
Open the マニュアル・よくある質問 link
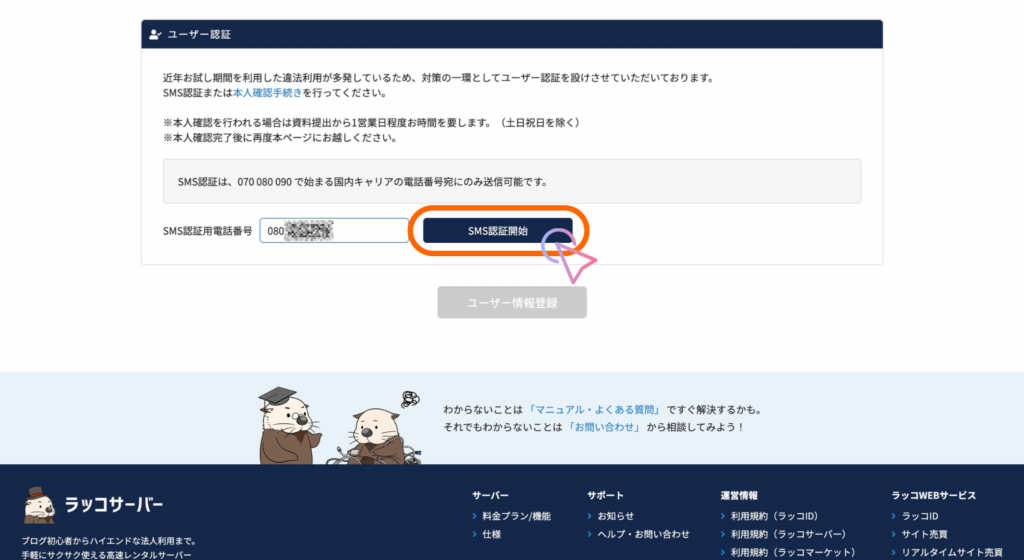click(598, 410)
